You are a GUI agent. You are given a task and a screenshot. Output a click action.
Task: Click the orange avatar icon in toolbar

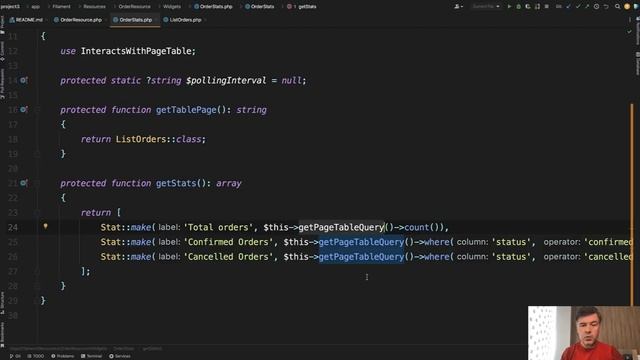pos(627,7)
